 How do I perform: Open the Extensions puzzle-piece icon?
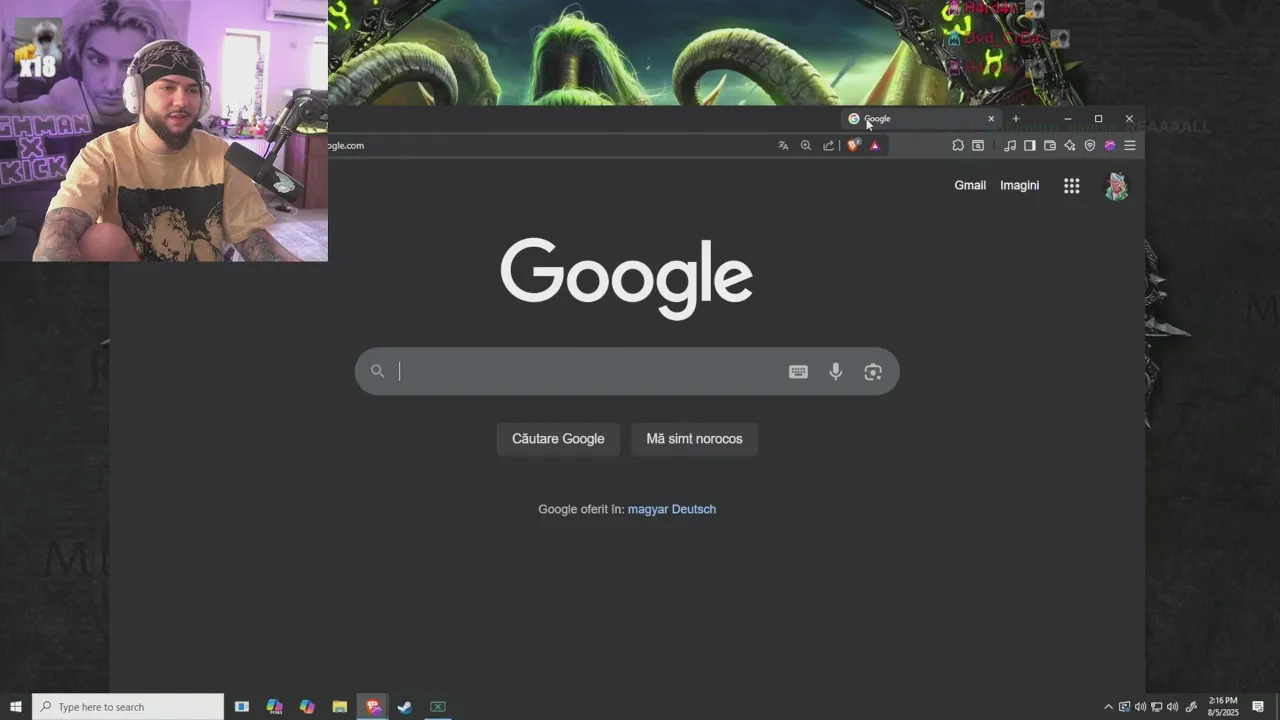[x=958, y=146]
